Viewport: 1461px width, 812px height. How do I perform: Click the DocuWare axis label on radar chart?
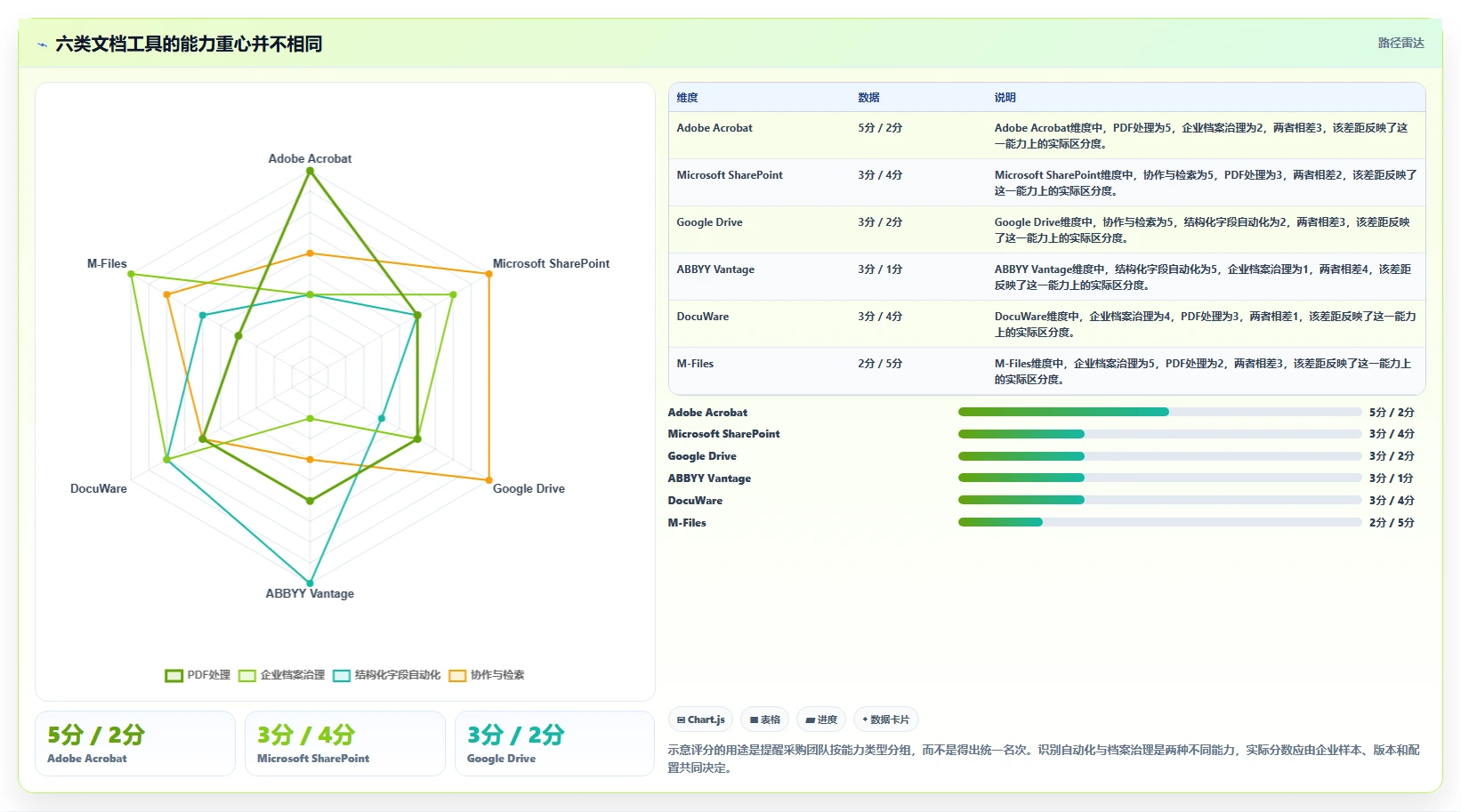pos(99,488)
